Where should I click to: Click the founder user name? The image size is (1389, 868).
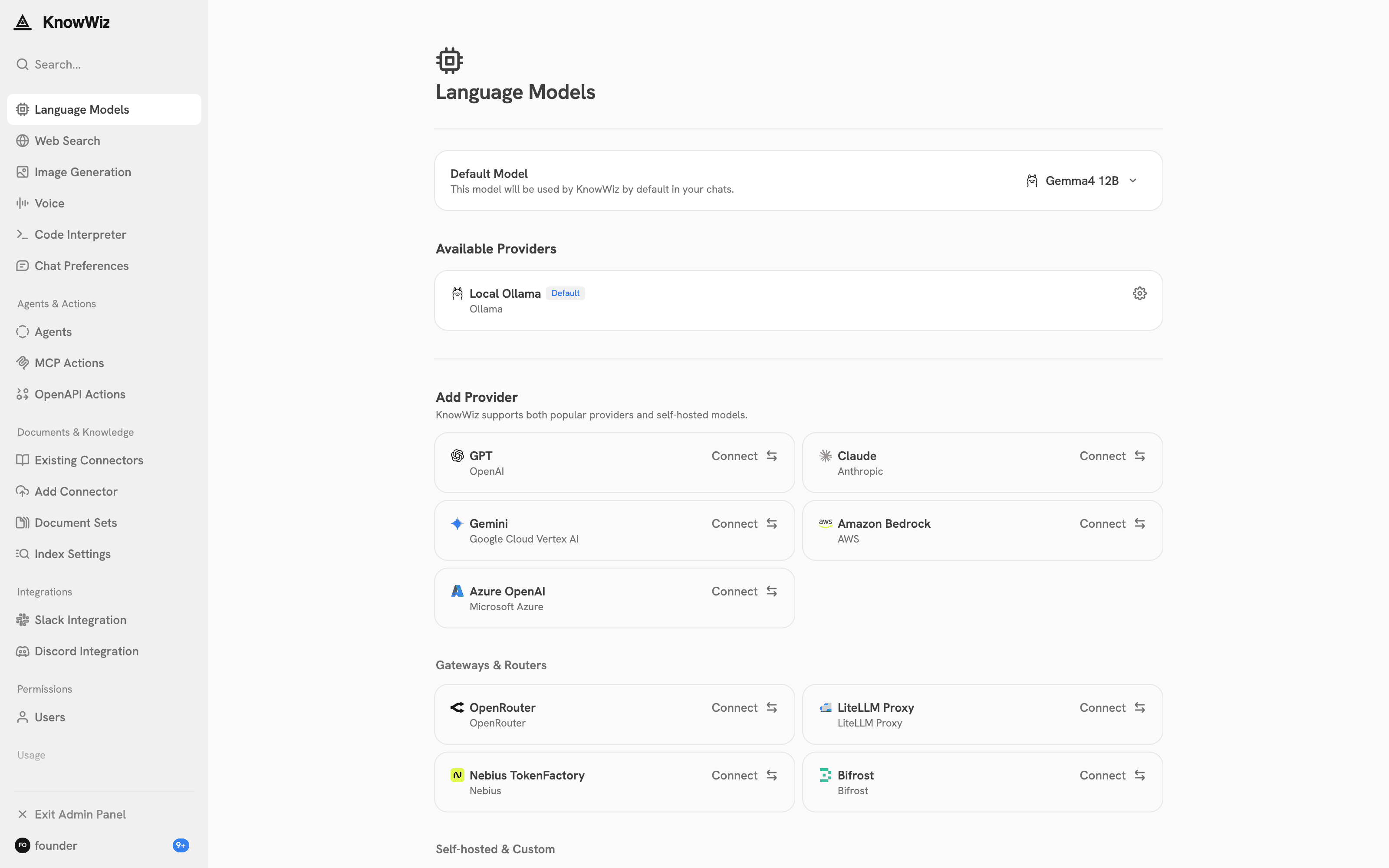56,845
